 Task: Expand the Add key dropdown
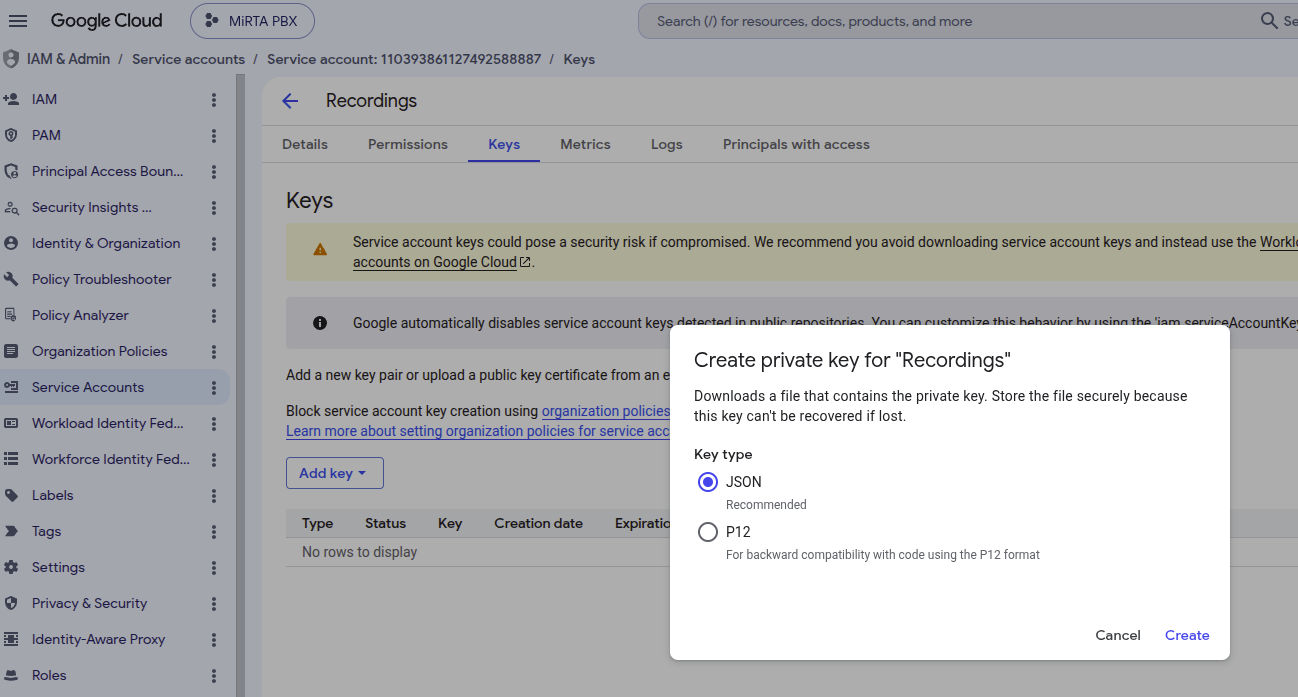point(334,473)
